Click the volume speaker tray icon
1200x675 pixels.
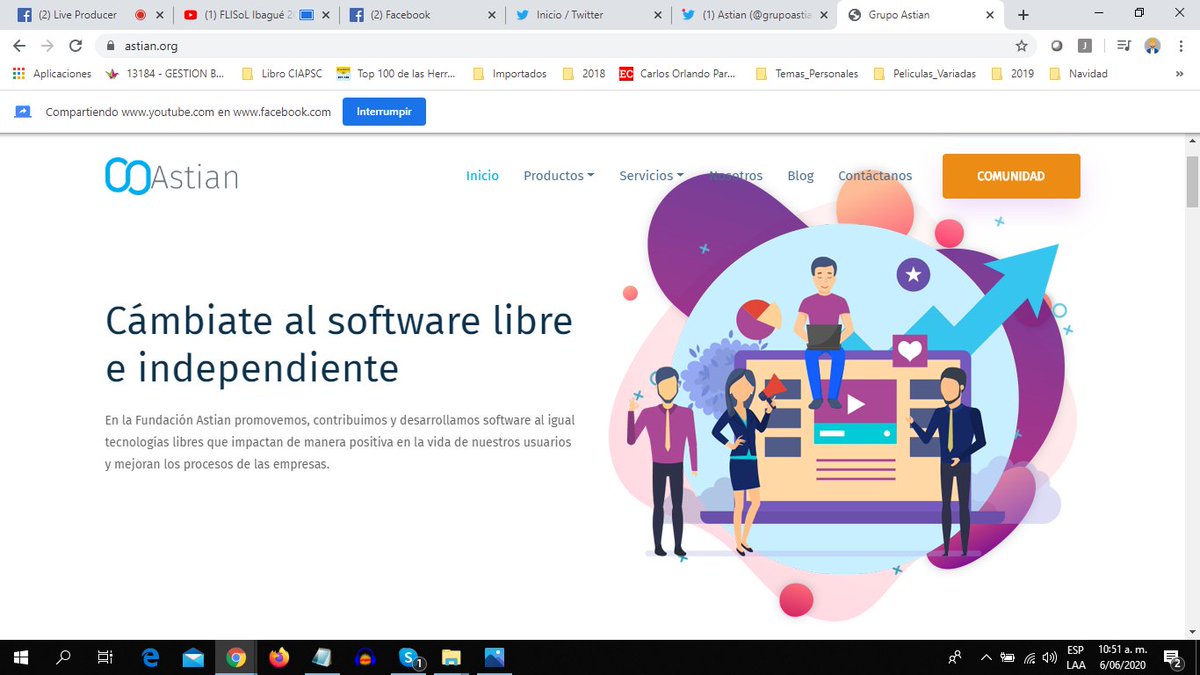[1049, 657]
